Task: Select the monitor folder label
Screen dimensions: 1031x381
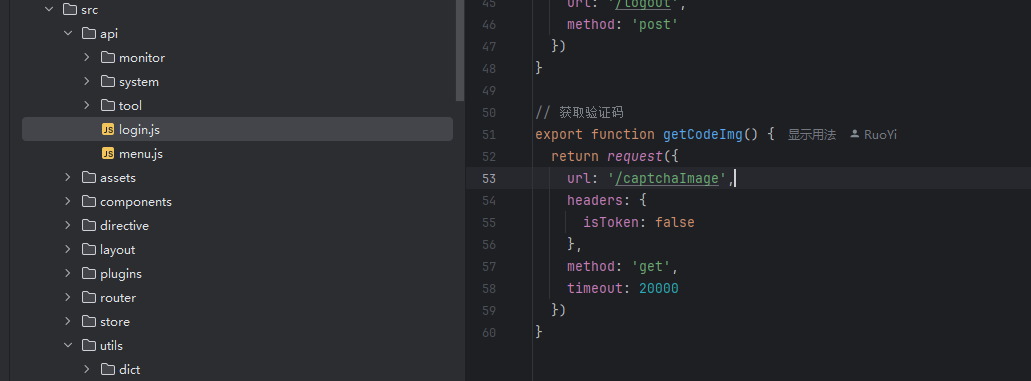Action: pos(142,58)
